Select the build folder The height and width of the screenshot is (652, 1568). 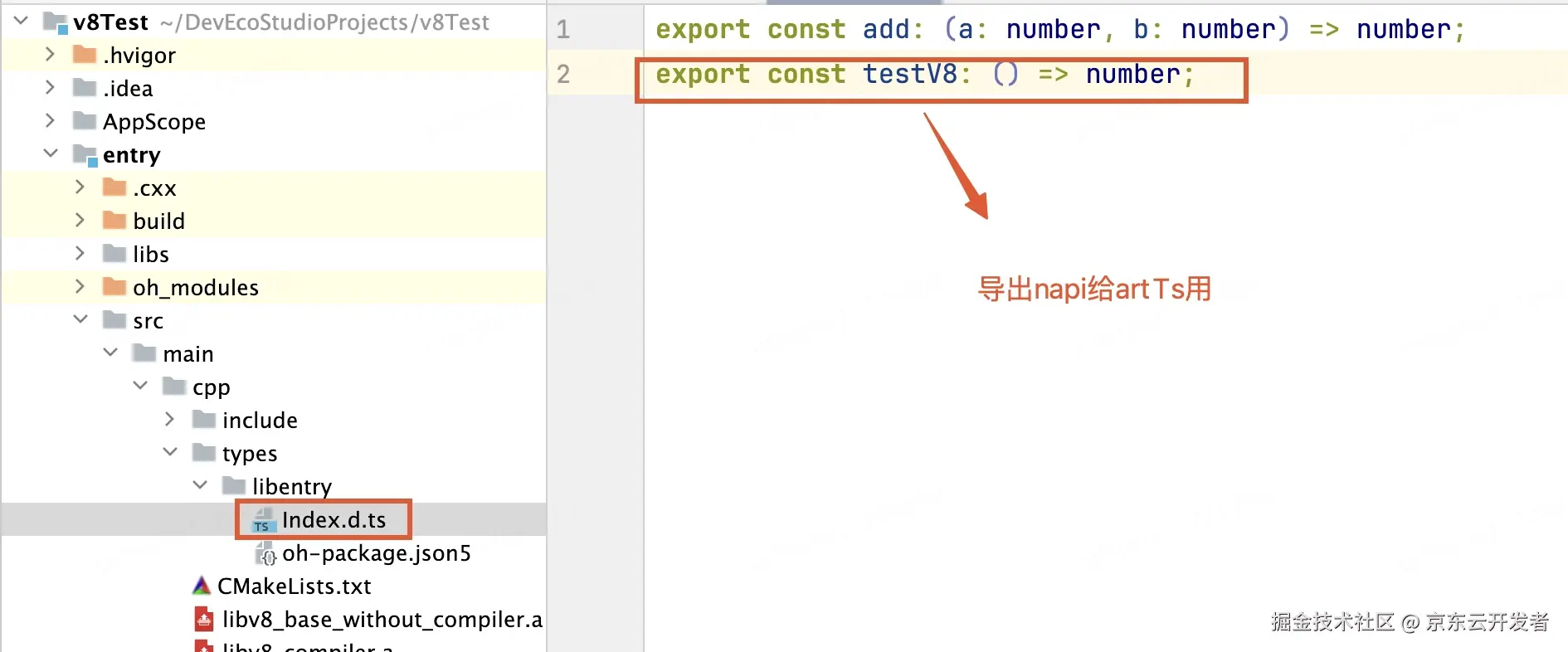tap(158, 221)
